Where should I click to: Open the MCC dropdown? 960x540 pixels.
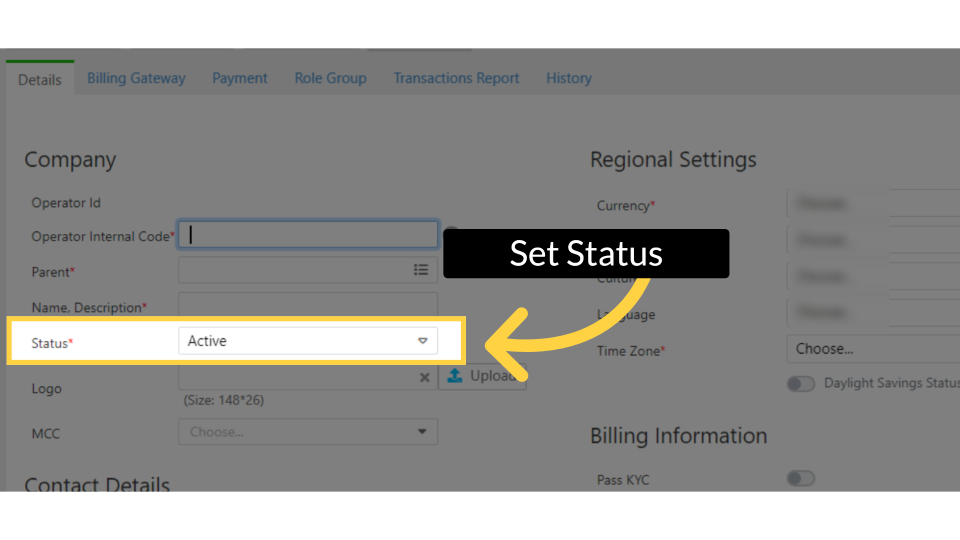tap(308, 432)
